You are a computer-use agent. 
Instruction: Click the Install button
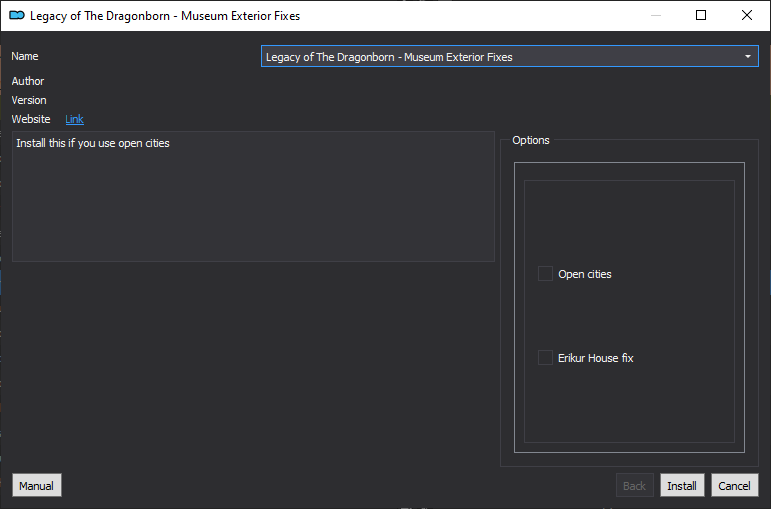click(682, 485)
